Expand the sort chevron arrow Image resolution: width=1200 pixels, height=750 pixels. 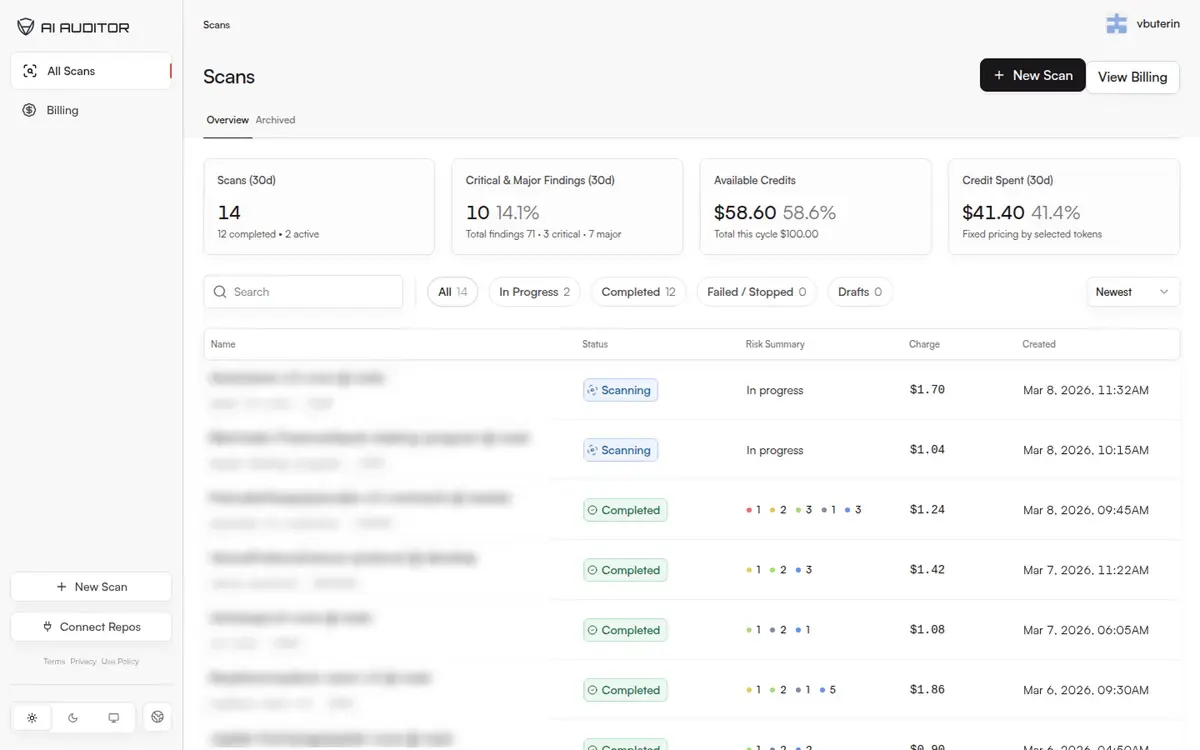(1163, 292)
